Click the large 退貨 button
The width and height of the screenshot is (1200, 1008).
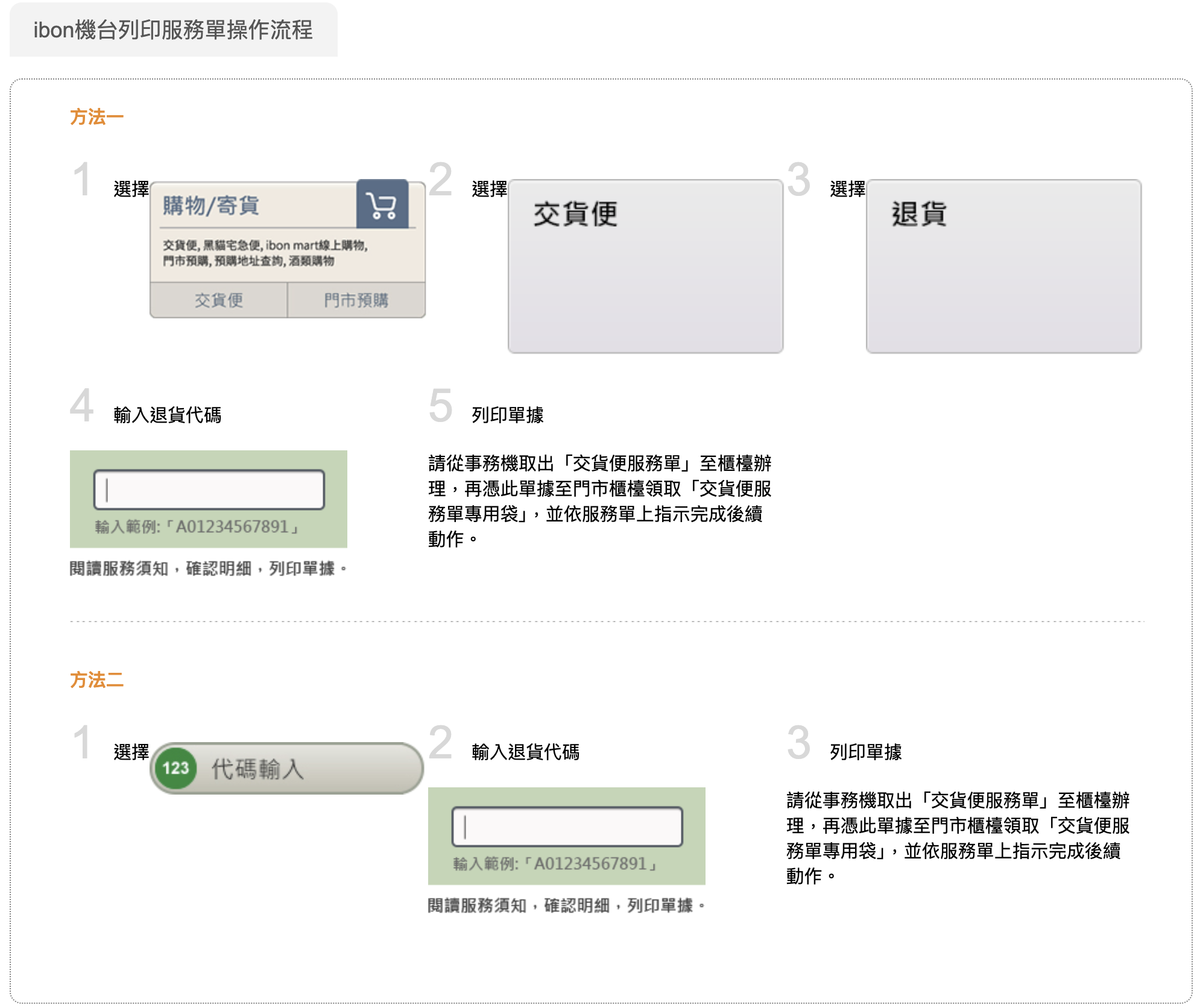[1003, 266]
